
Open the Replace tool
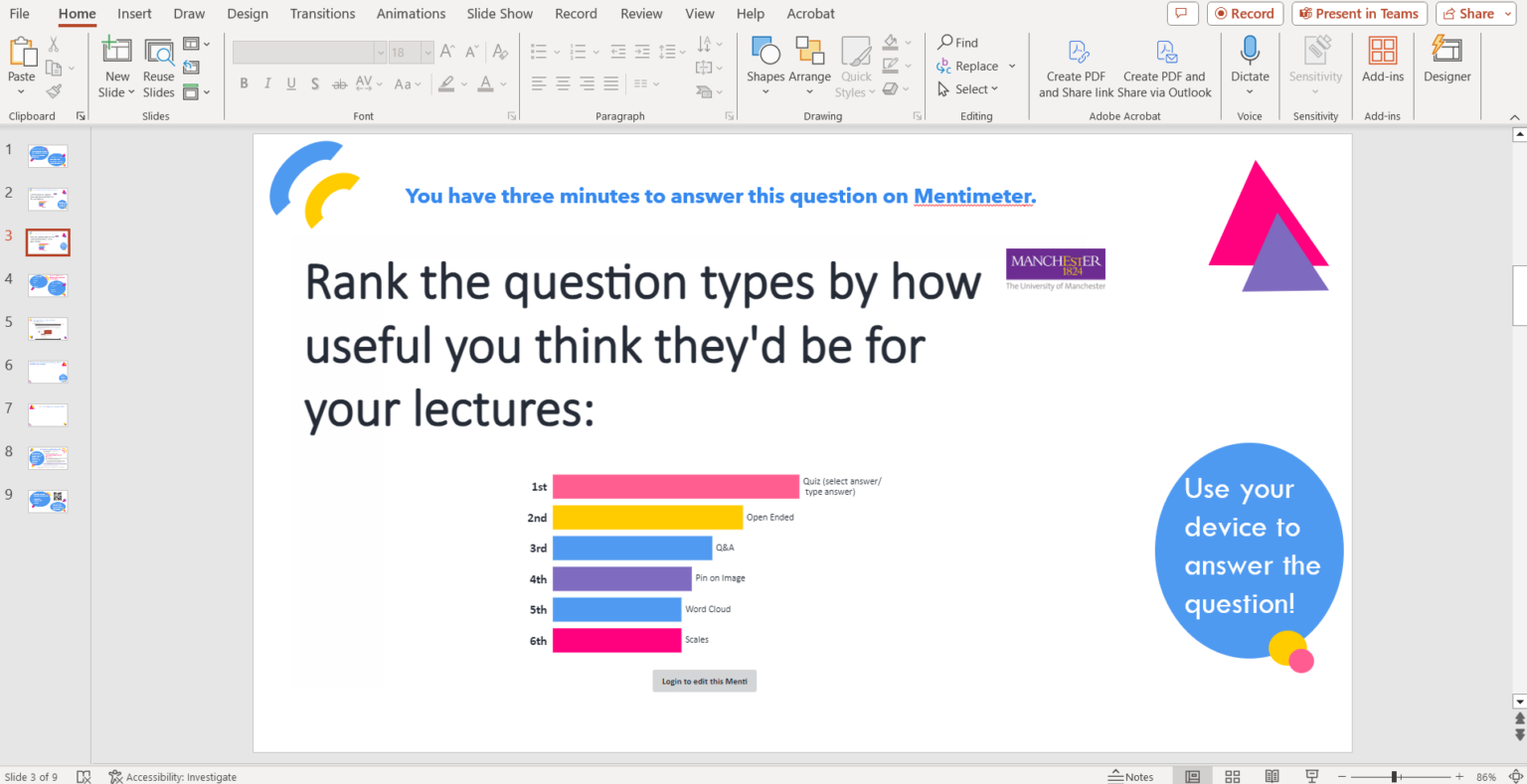pyautogui.click(x=975, y=66)
